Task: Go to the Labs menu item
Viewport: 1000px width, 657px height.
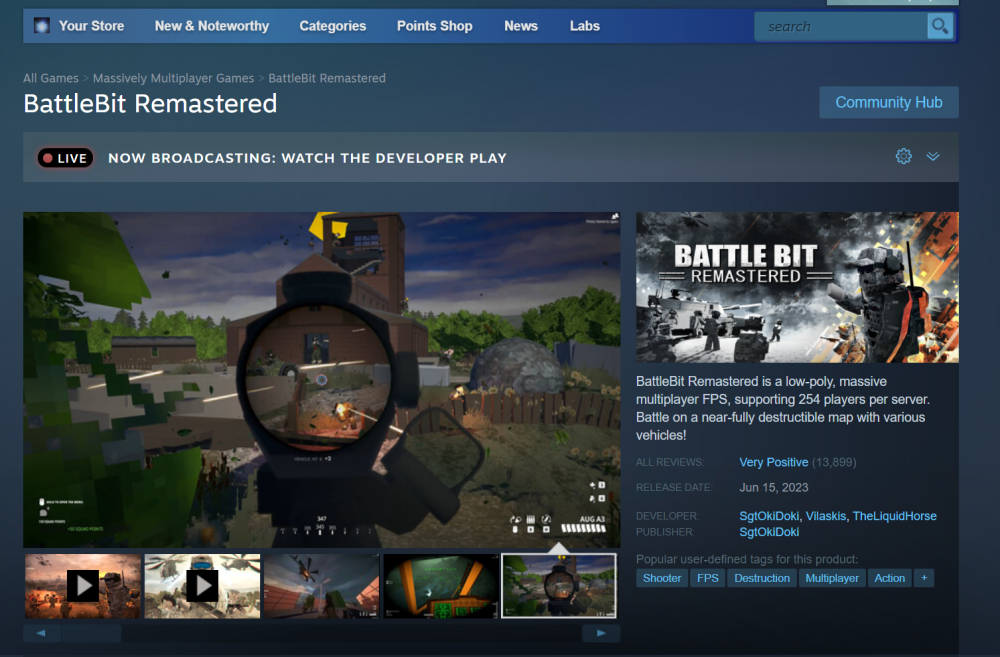Action: point(585,26)
